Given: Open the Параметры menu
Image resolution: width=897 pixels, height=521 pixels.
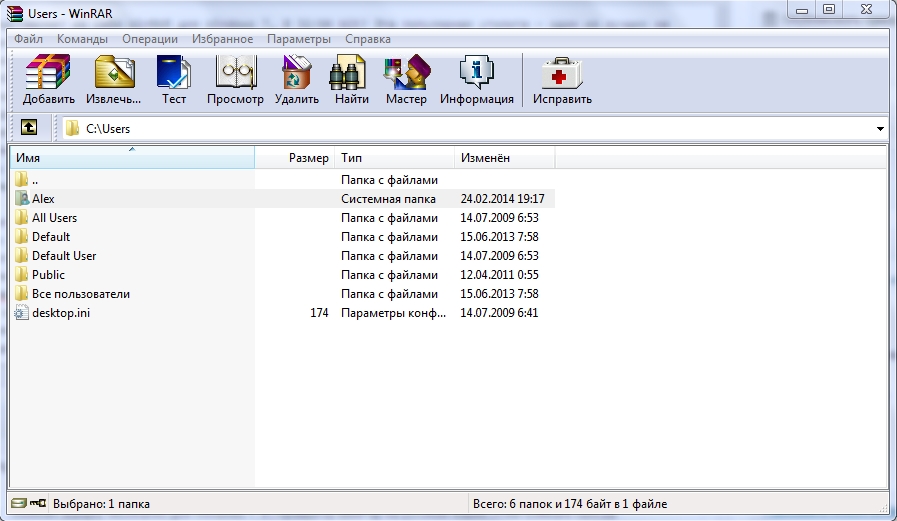Looking at the screenshot, I should point(299,39).
